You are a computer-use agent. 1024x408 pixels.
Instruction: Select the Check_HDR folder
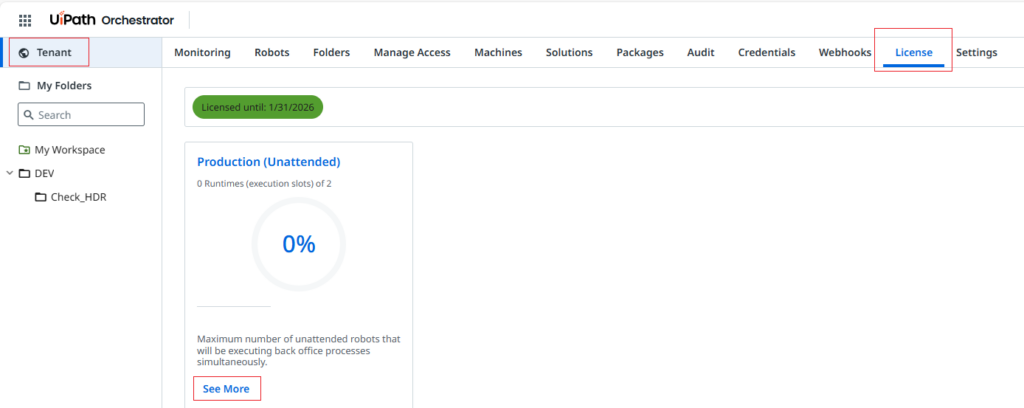78,197
